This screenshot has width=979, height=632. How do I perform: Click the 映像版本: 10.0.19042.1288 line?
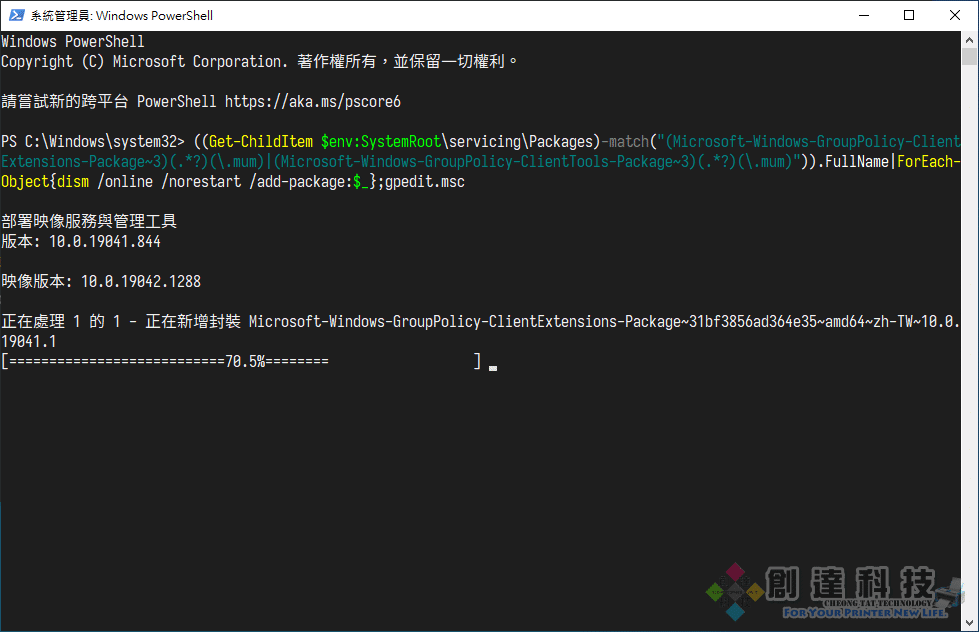101,282
